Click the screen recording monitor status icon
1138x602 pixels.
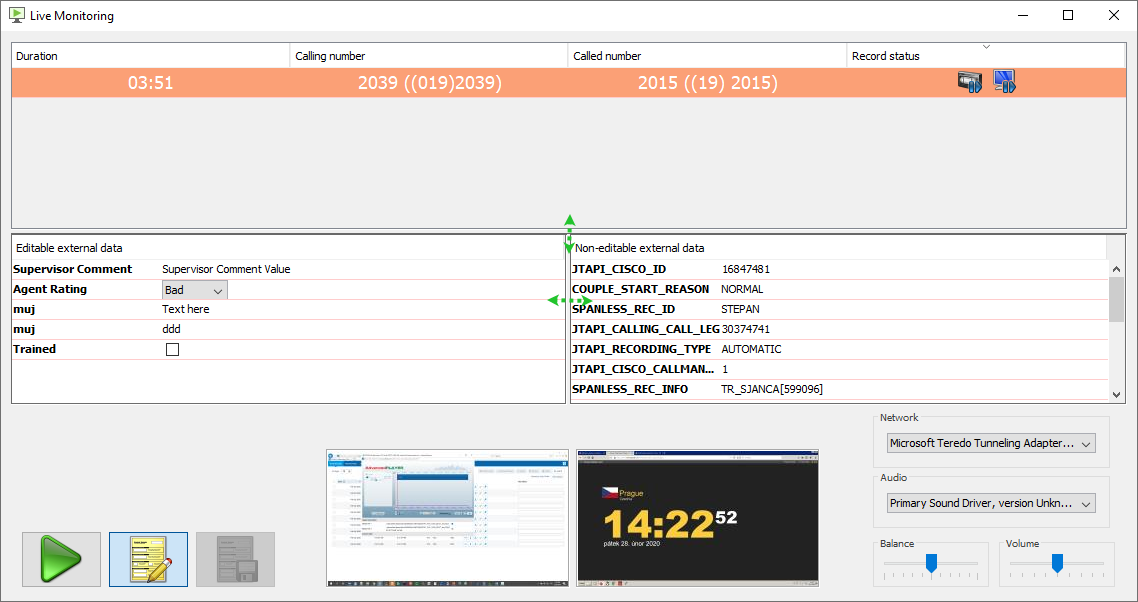click(x=1004, y=82)
